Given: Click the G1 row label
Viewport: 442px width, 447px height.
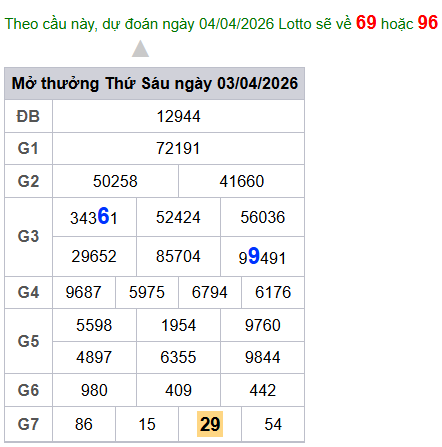Looking at the screenshot, I should (28, 148).
